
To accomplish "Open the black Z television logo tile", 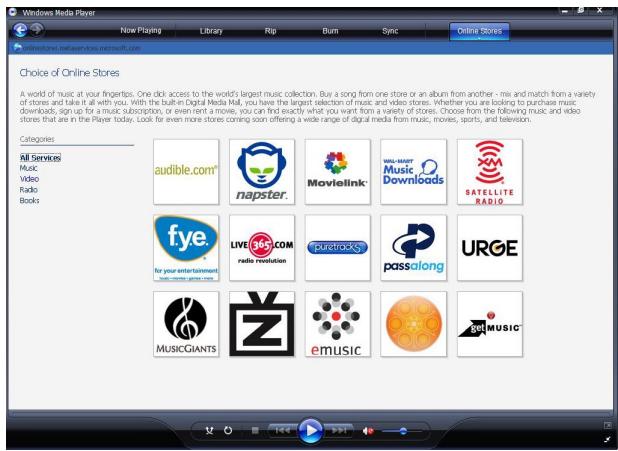I will coord(262,324).
